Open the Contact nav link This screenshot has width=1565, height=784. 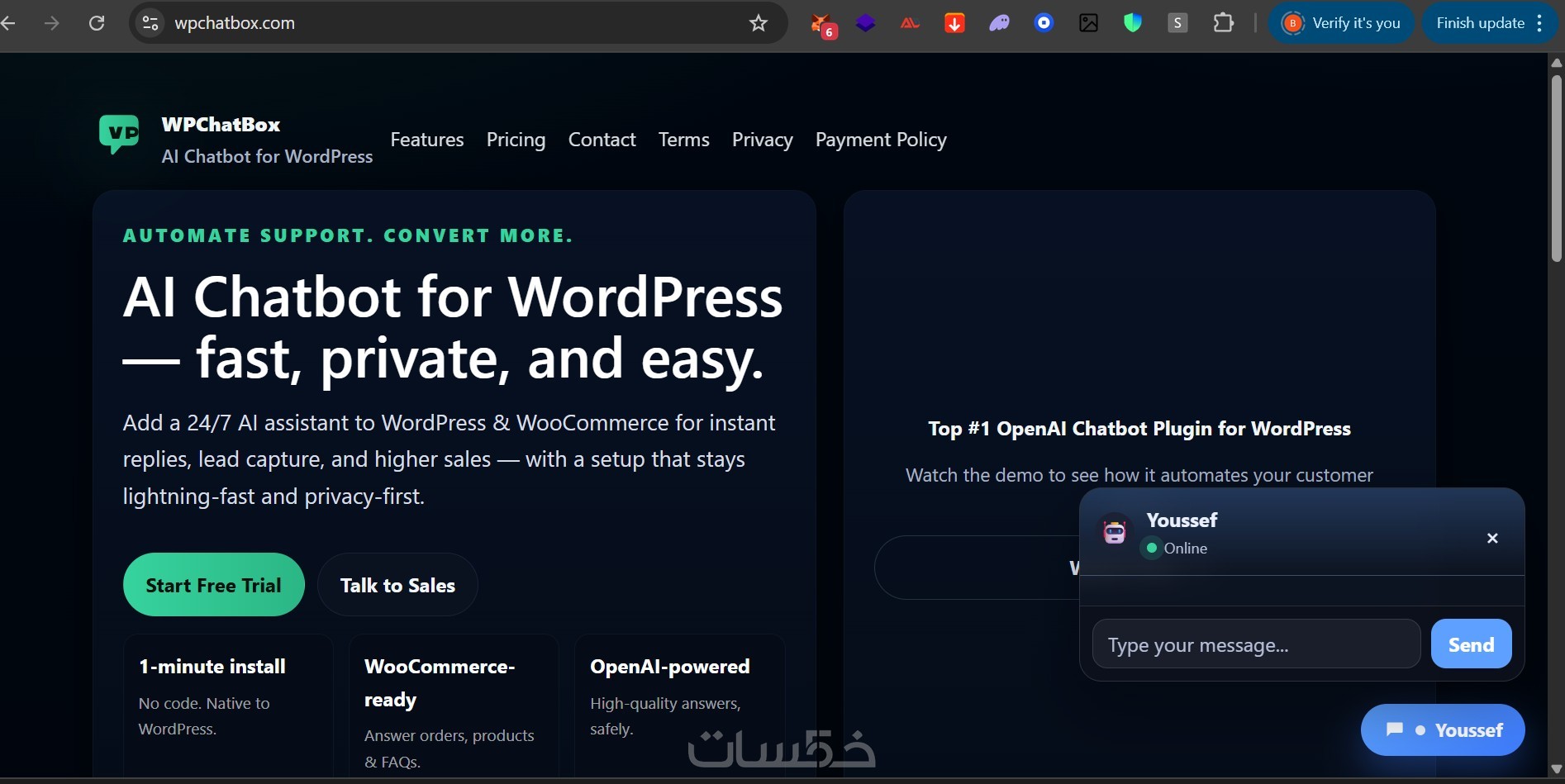tap(602, 140)
